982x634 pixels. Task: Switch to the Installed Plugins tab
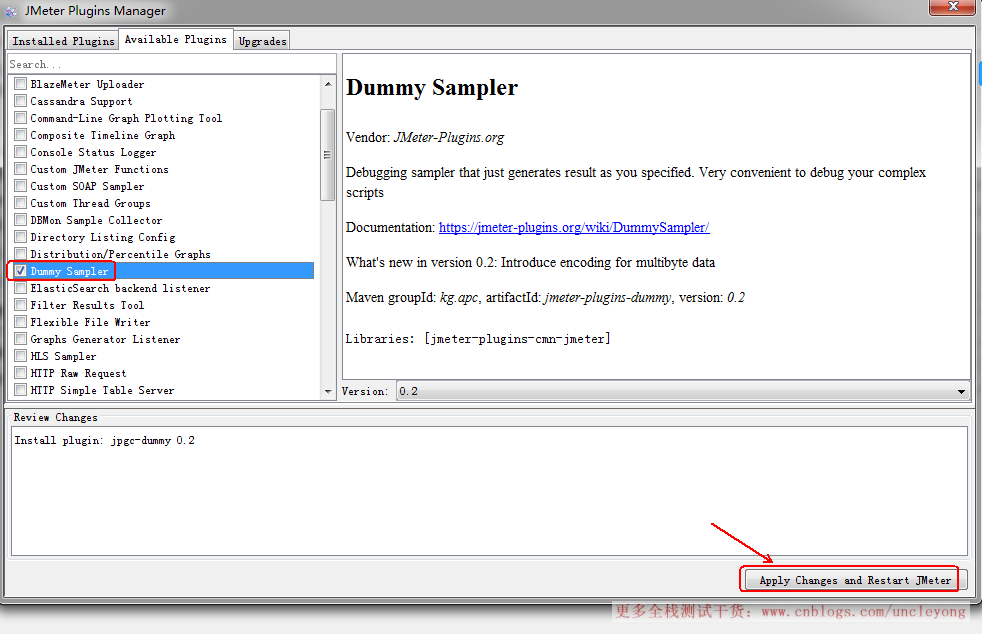(x=63, y=41)
